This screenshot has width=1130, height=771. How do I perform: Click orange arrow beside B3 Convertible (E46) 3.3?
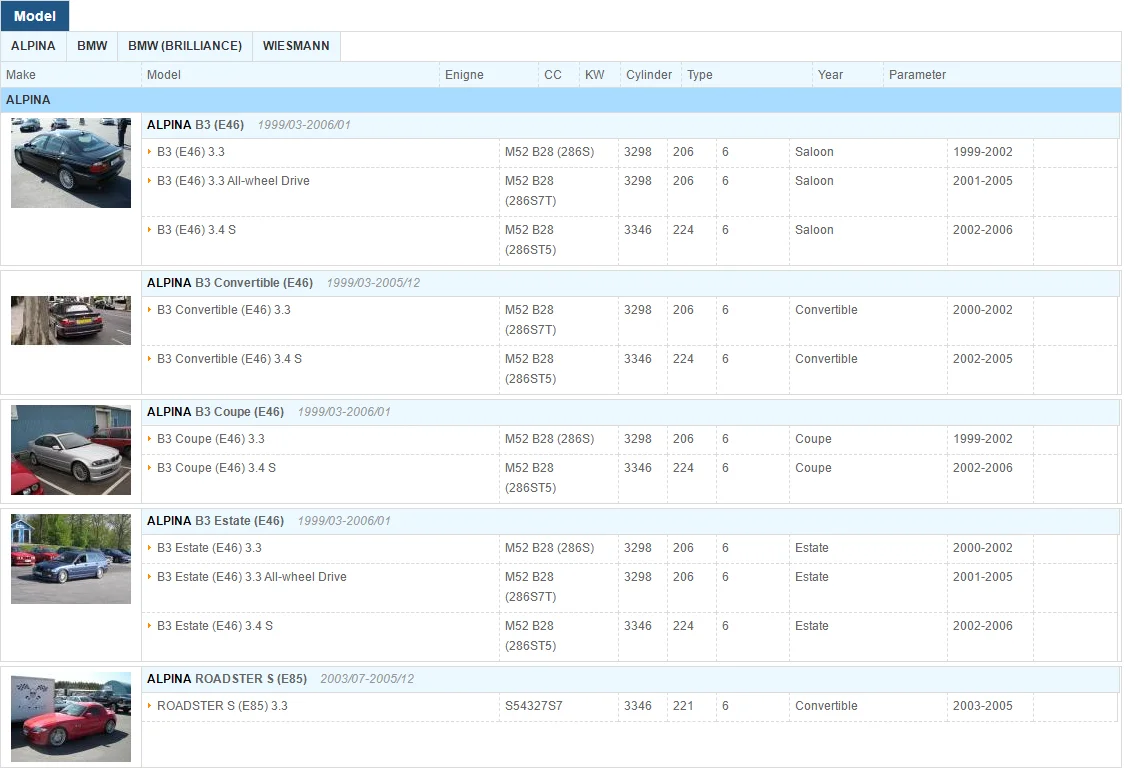pos(149,309)
